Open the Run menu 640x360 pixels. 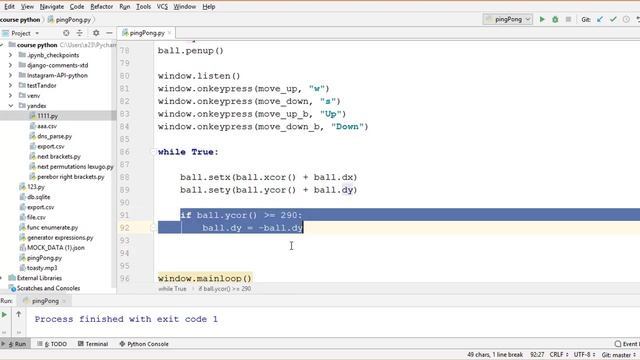[x=124, y=7]
